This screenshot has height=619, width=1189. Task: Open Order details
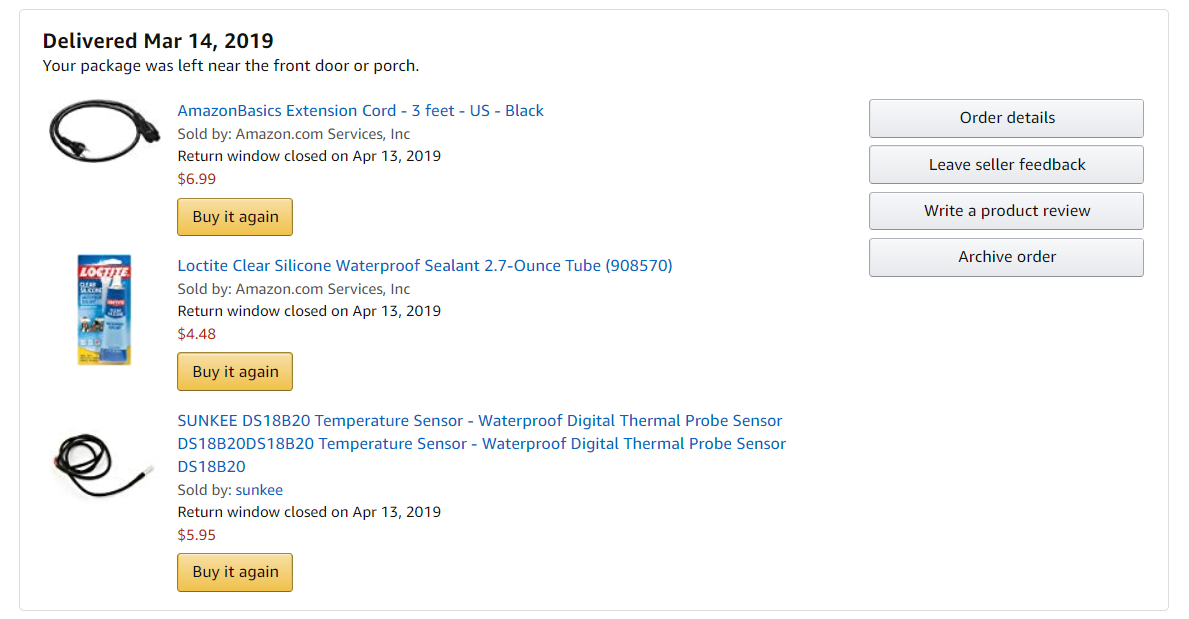(1006, 118)
